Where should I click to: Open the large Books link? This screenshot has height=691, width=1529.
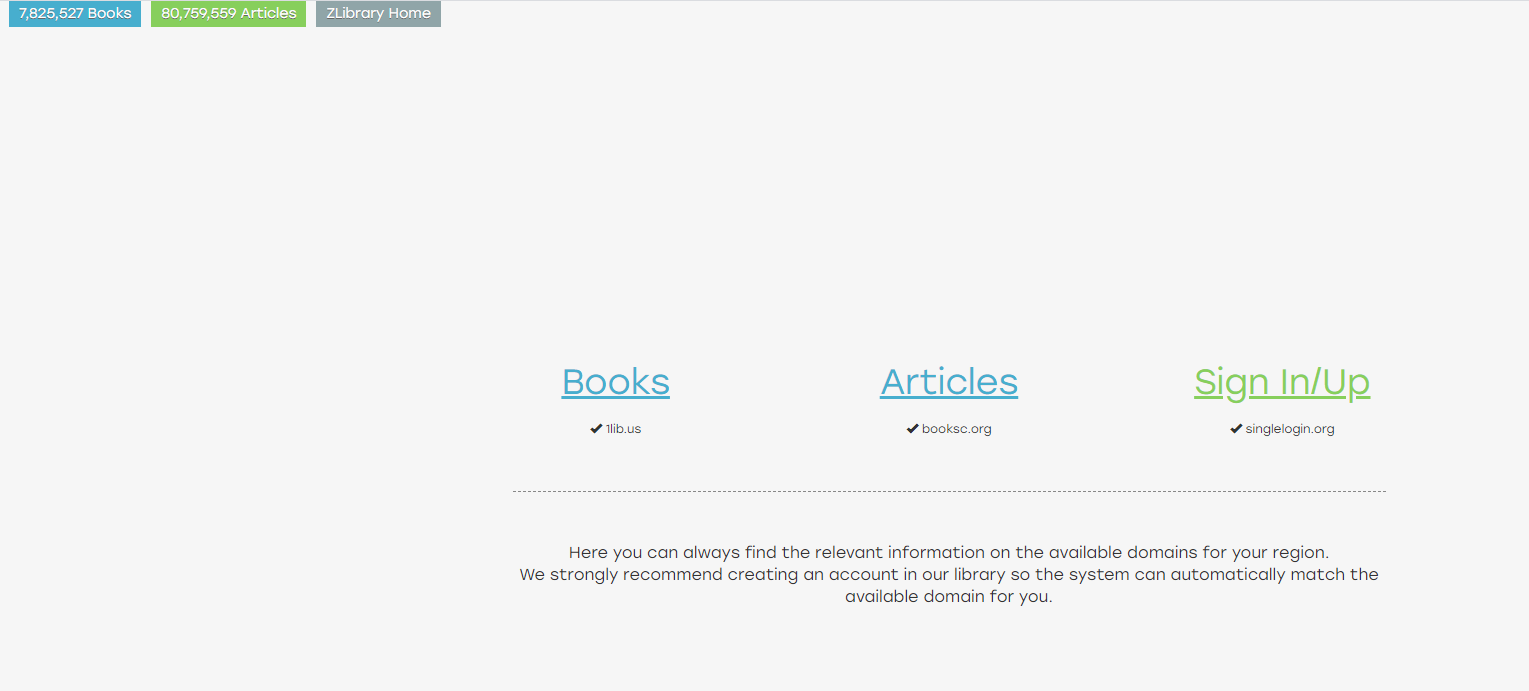[x=616, y=382]
